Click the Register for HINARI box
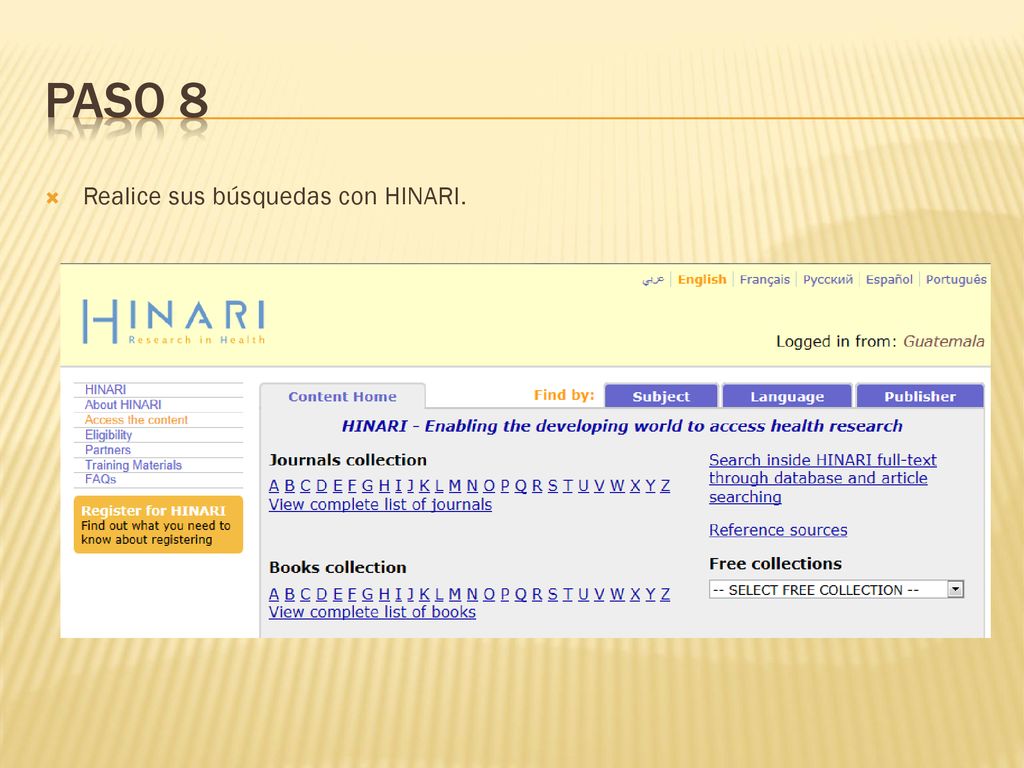This screenshot has height=768, width=1024. pyautogui.click(x=158, y=524)
